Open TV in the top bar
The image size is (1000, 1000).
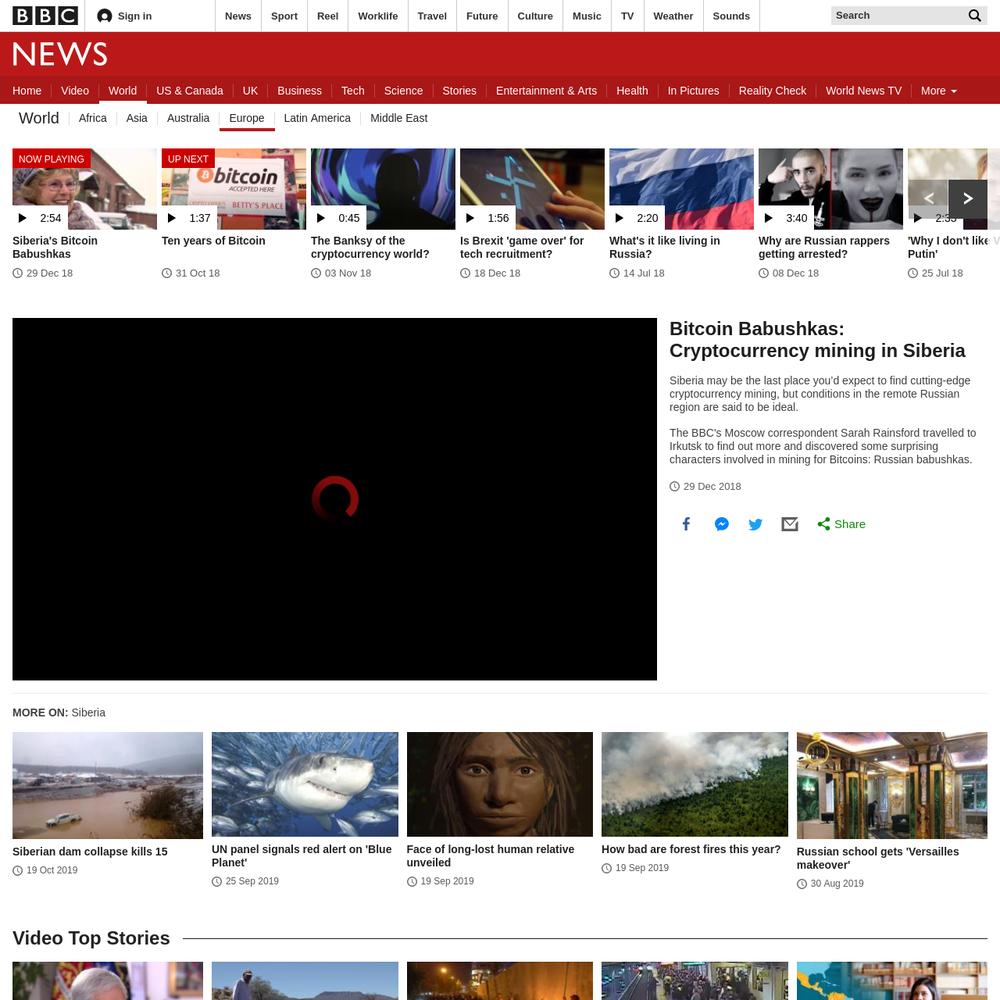click(628, 16)
